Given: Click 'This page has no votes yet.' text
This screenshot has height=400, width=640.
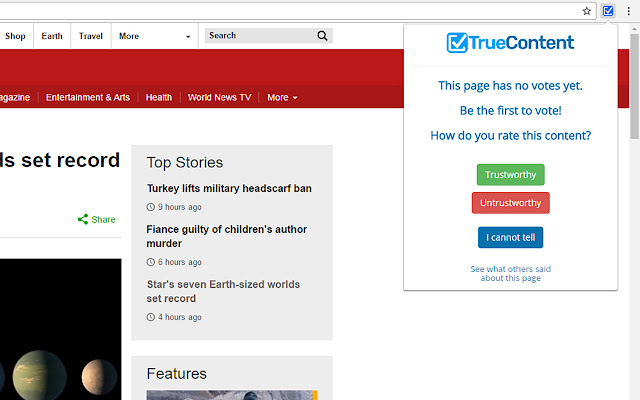Looking at the screenshot, I should coord(510,86).
